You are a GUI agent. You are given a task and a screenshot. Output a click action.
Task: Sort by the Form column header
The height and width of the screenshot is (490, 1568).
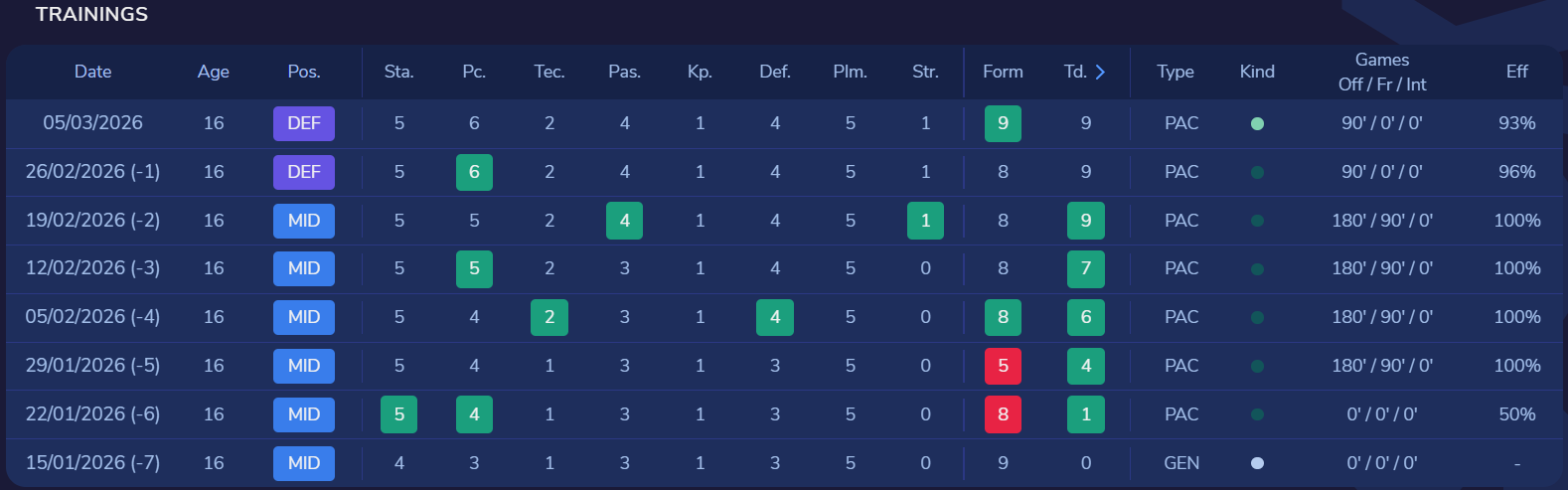[x=1003, y=72]
